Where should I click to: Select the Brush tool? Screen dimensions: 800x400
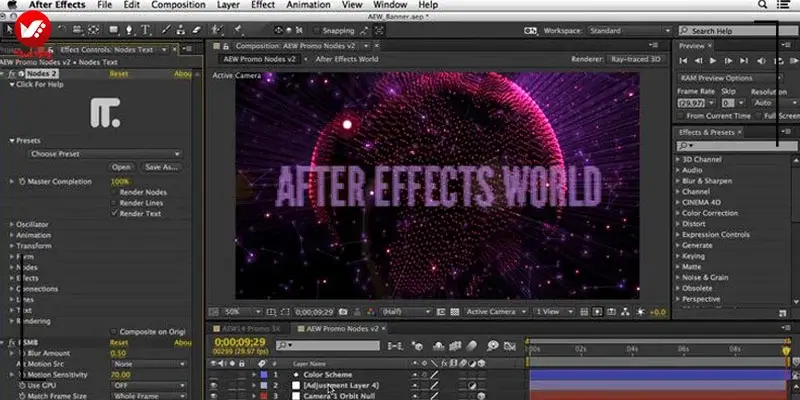tap(167, 30)
